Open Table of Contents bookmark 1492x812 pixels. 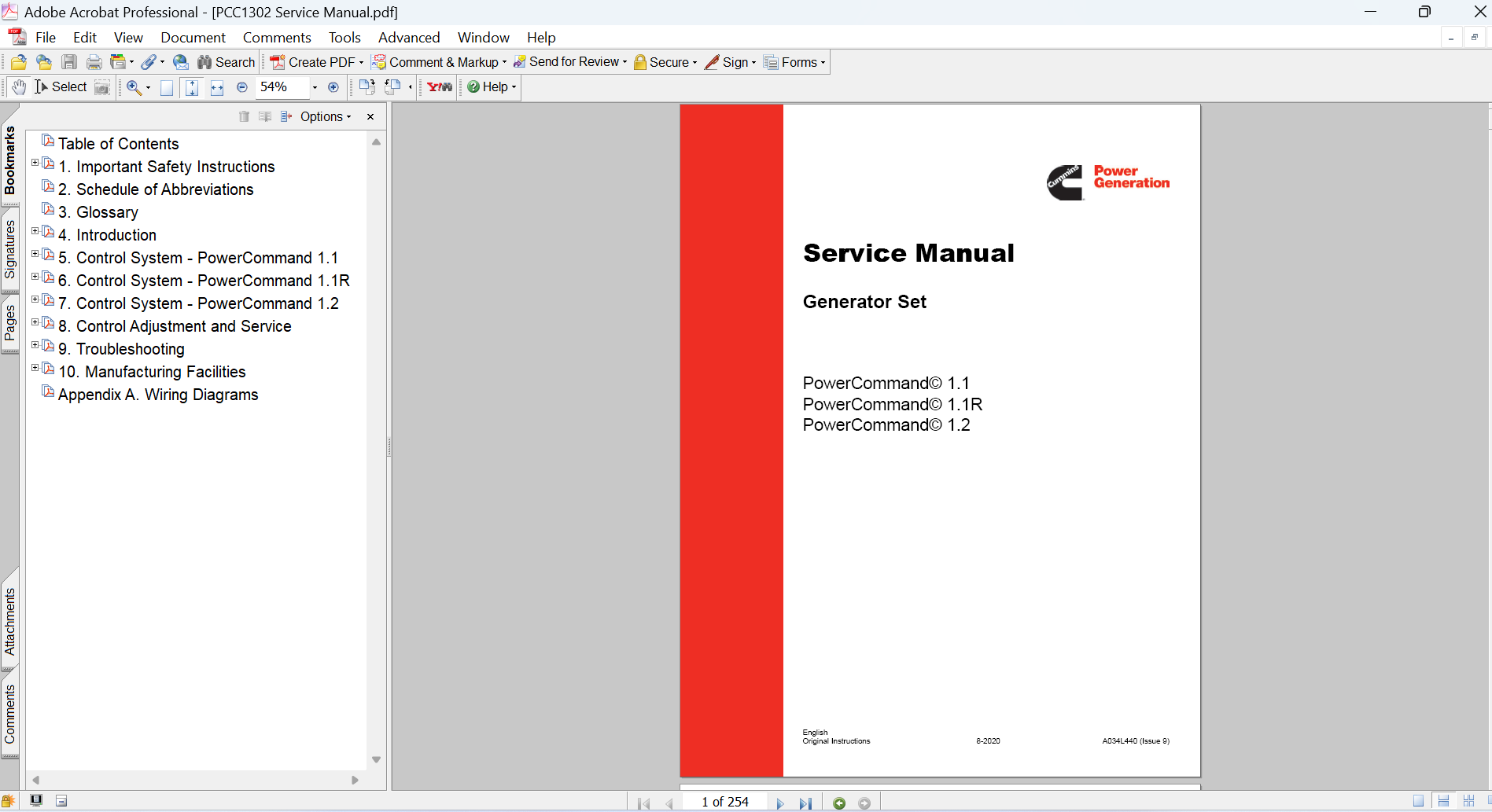(x=119, y=144)
